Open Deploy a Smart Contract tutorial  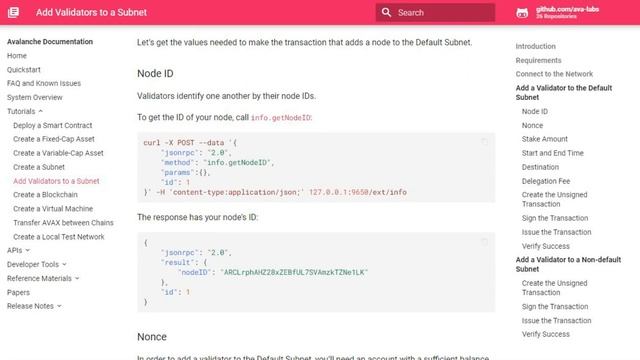coord(53,125)
